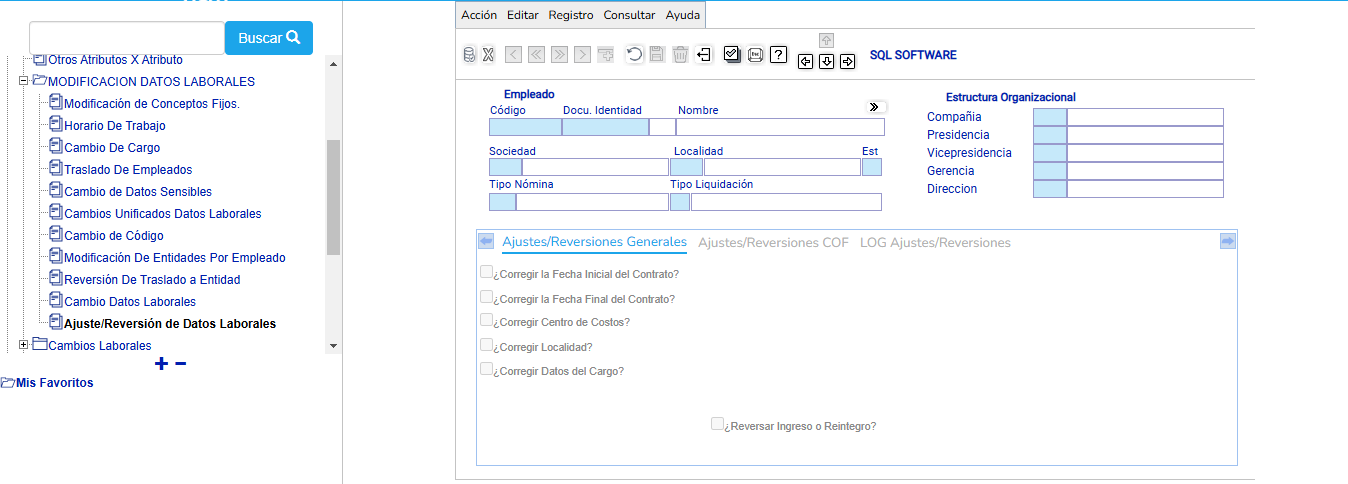The image size is (1348, 484).
Task: Open the Registro menu
Action: coord(571,15)
